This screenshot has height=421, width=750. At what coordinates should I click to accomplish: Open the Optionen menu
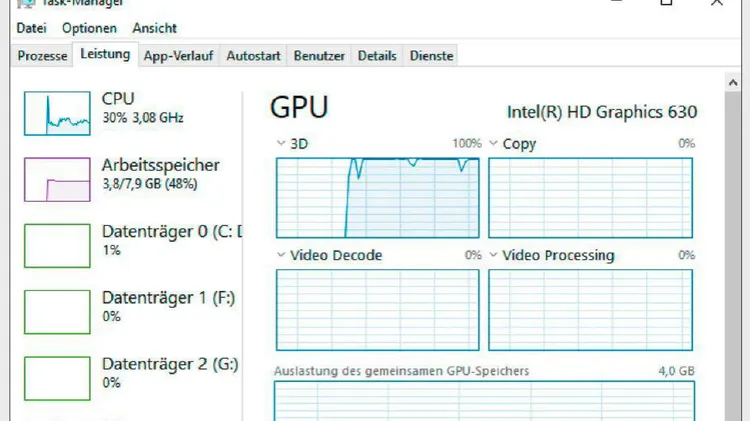coord(89,28)
